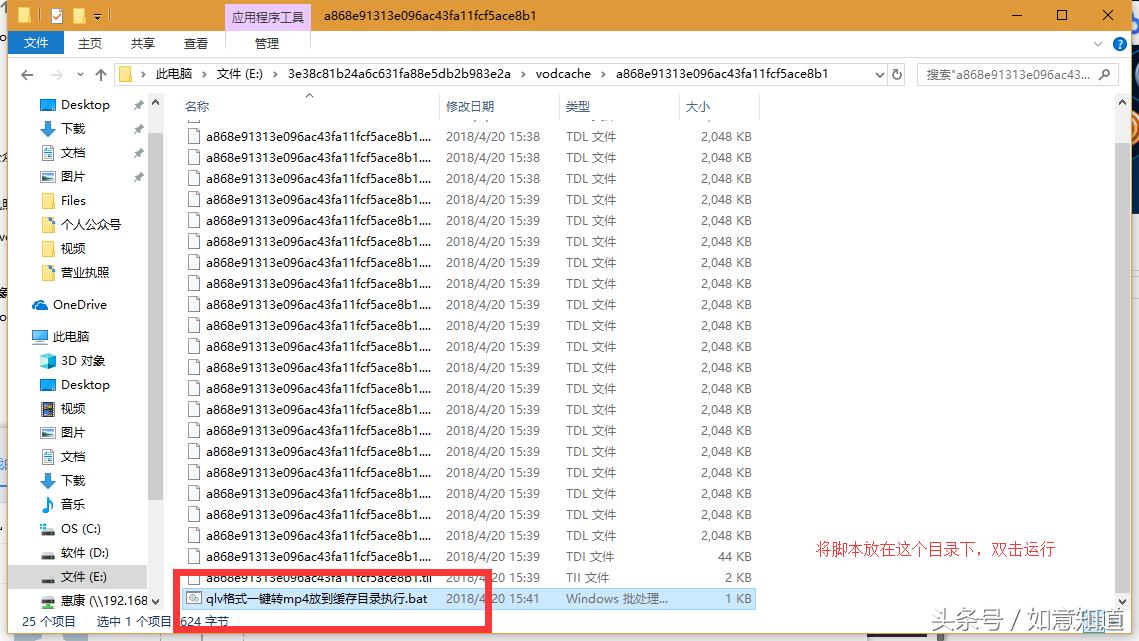Open the help question mark icon

pyautogui.click(x=1120, y=44)
